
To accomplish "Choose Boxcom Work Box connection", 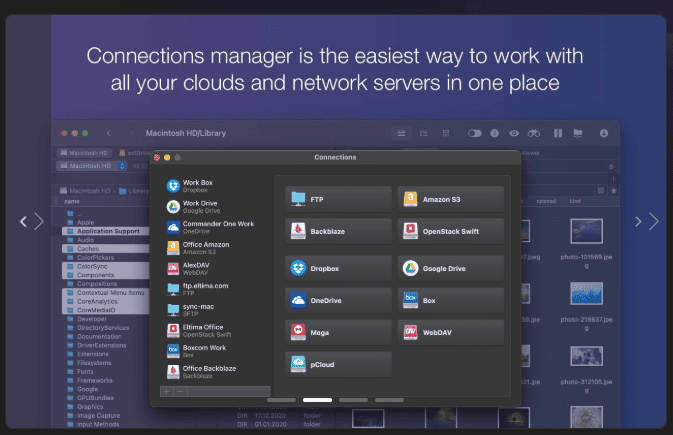I will click(x=212, y=351).
